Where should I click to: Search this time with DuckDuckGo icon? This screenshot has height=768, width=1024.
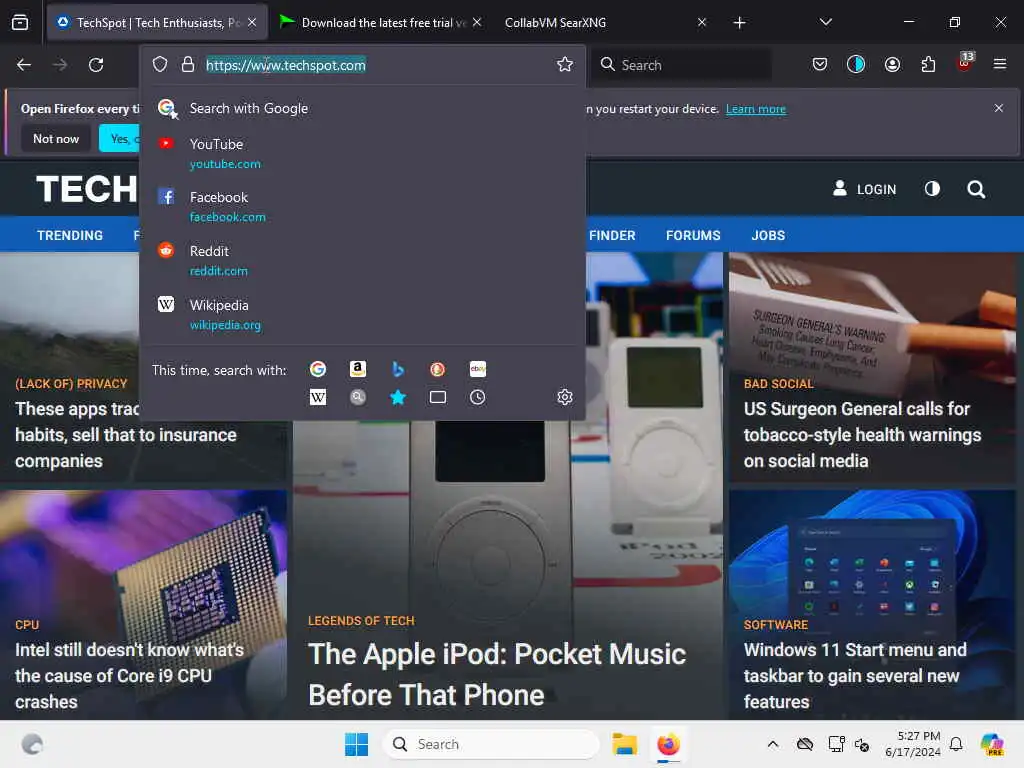tap(438, 370)
